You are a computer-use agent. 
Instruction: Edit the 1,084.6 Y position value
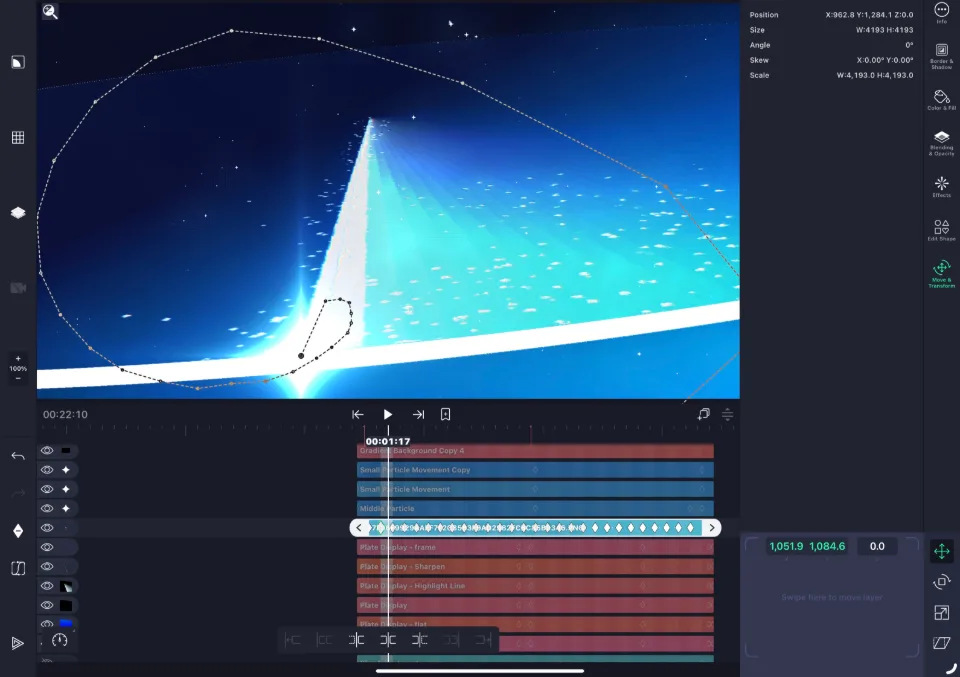(x=827, y=546)
